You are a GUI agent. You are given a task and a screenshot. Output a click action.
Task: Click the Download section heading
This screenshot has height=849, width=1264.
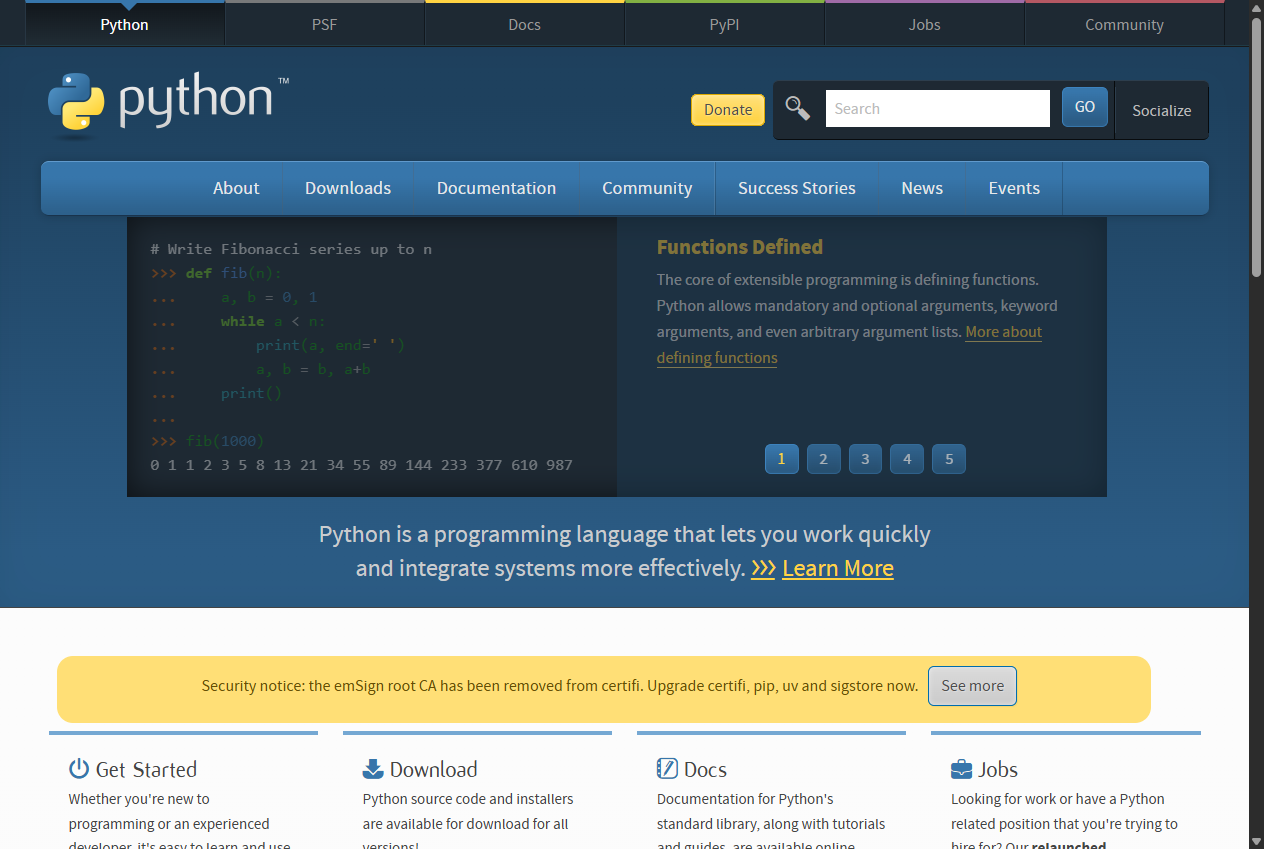click(433, 769)
